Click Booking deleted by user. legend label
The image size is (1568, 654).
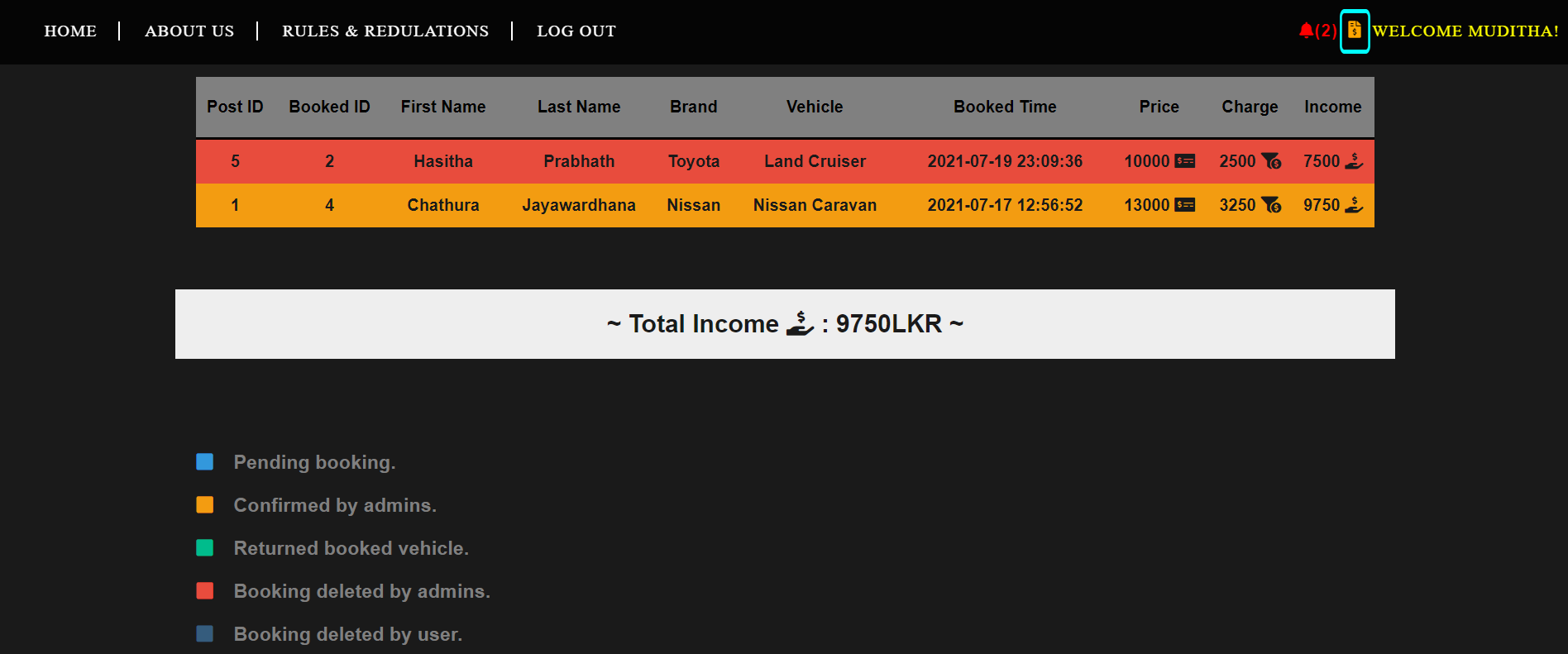click(348, 634)
